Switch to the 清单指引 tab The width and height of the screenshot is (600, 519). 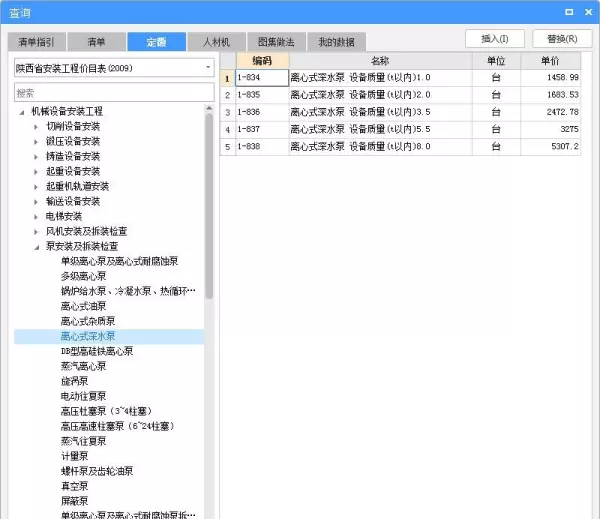37,42
